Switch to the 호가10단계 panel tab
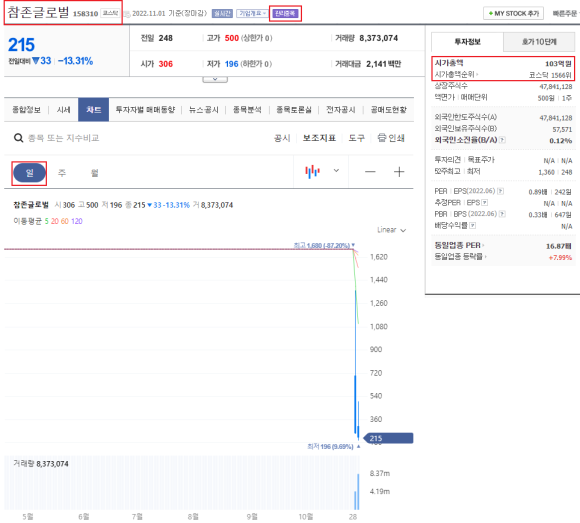580x523 pixels. [x=539, y=42]
